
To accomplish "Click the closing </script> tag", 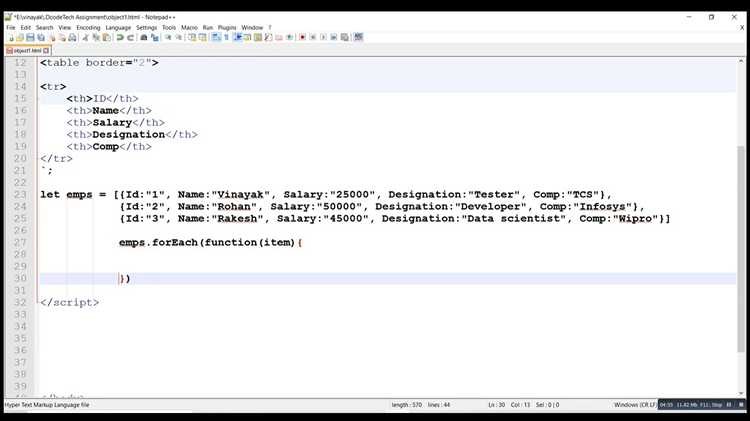I will pos(70,302).
